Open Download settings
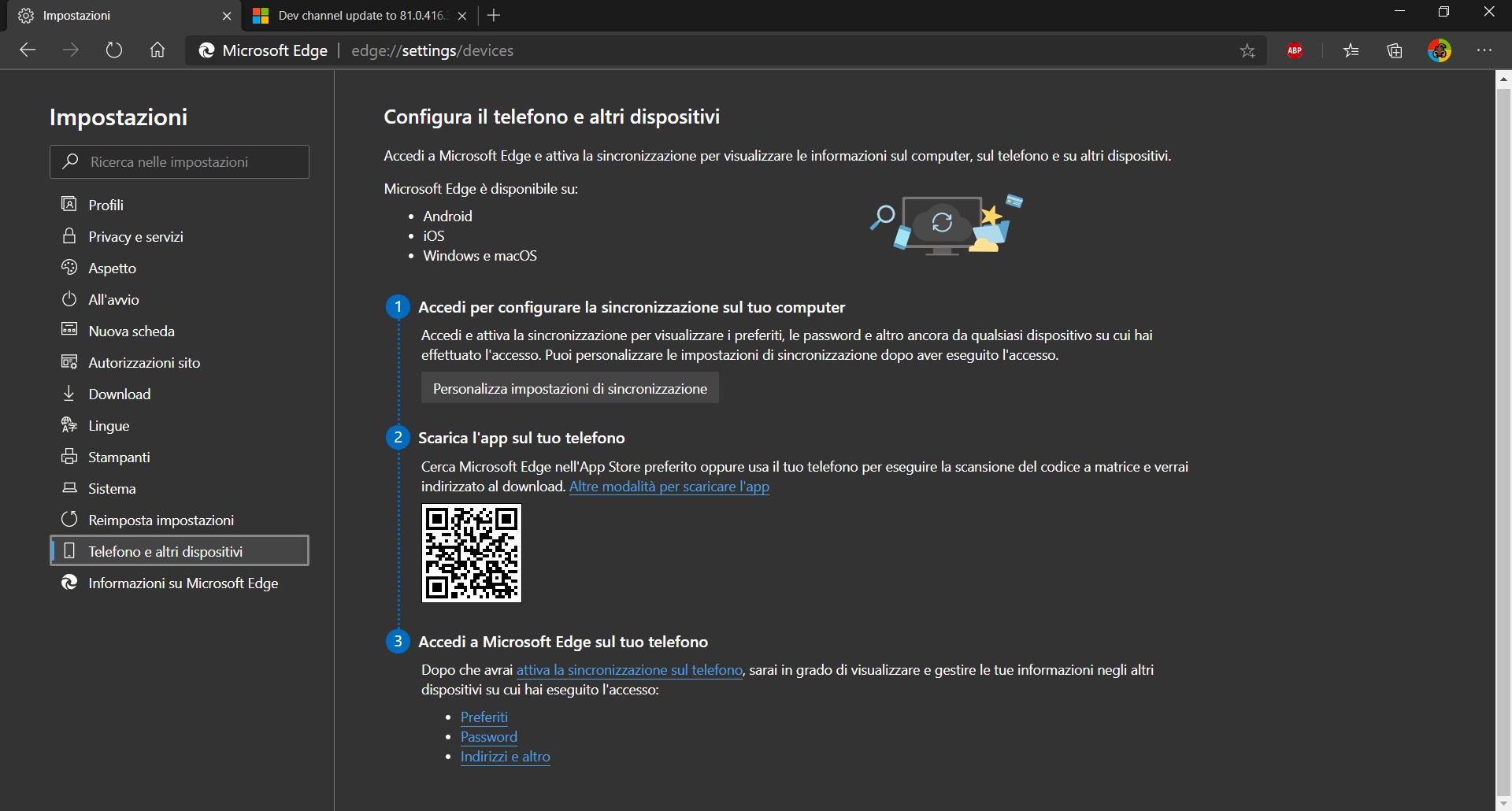 tap(180, 394)
